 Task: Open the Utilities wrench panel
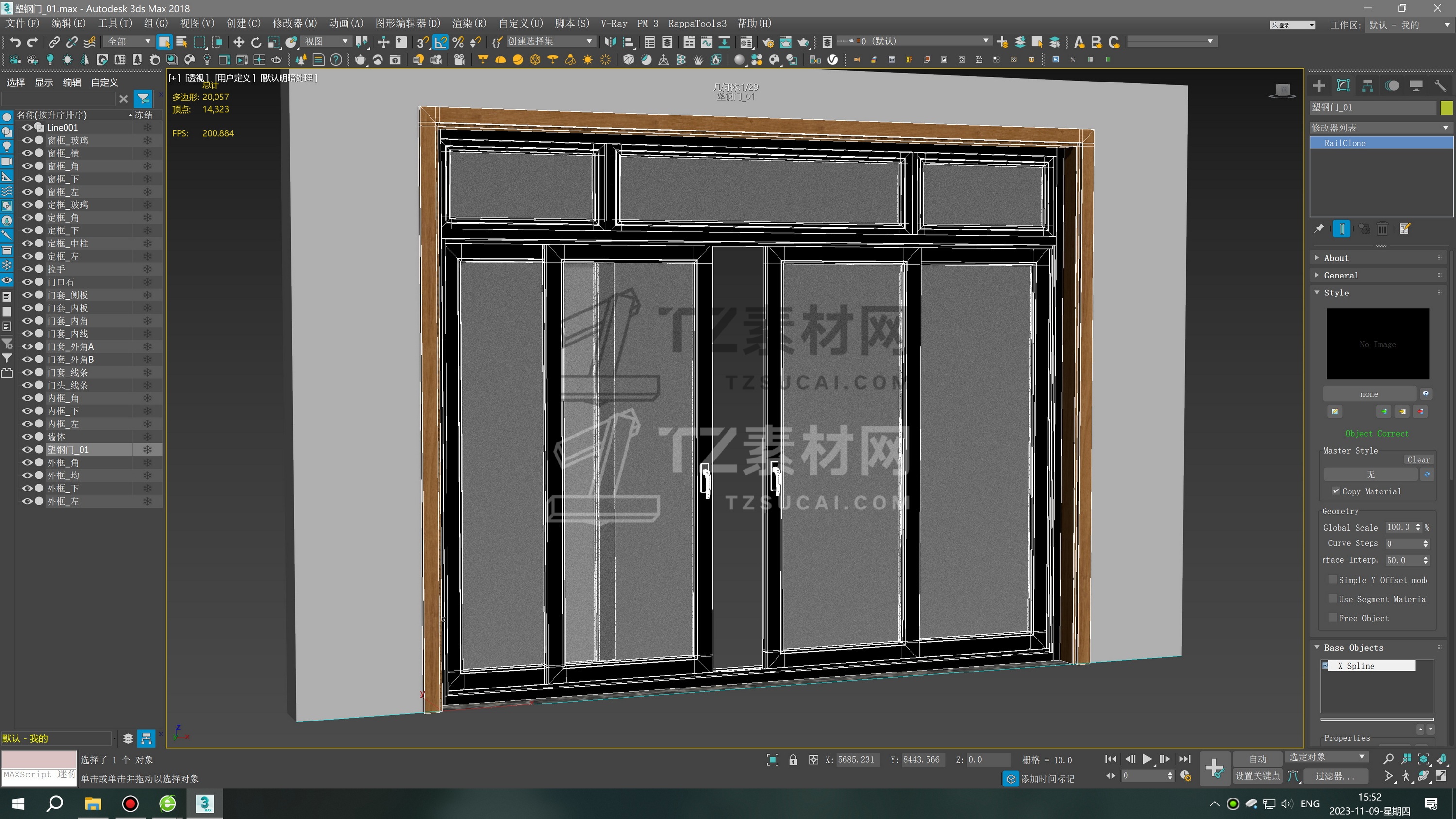point(1439,86)
